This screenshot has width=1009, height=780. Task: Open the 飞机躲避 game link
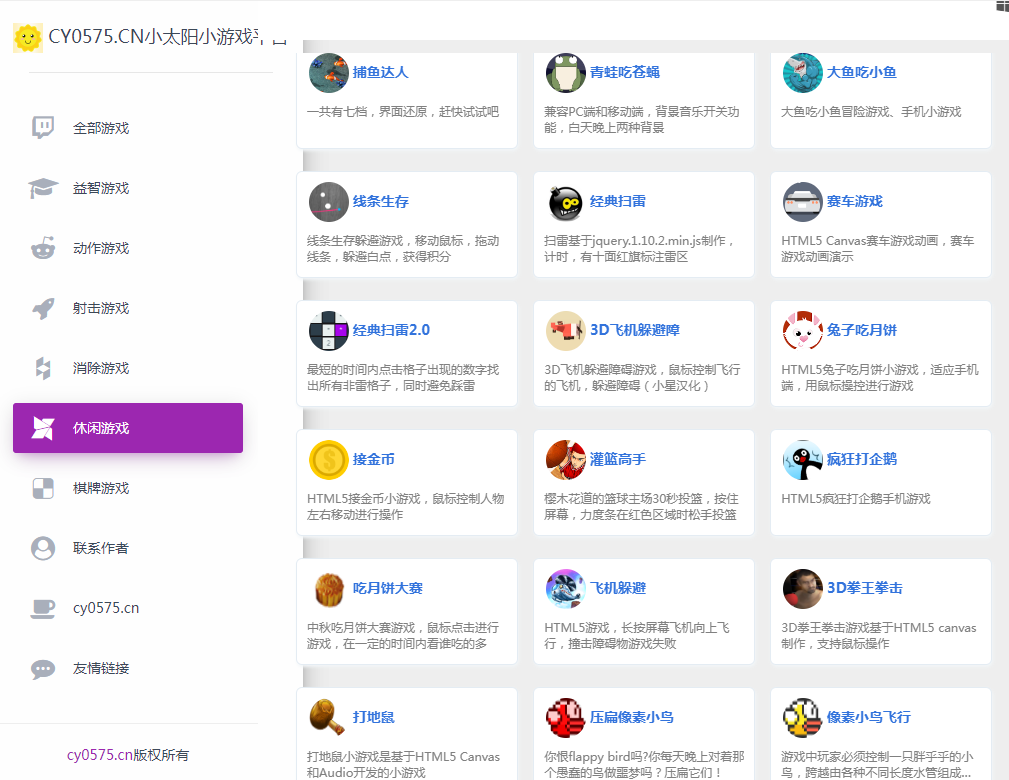(x=618, y=588)
